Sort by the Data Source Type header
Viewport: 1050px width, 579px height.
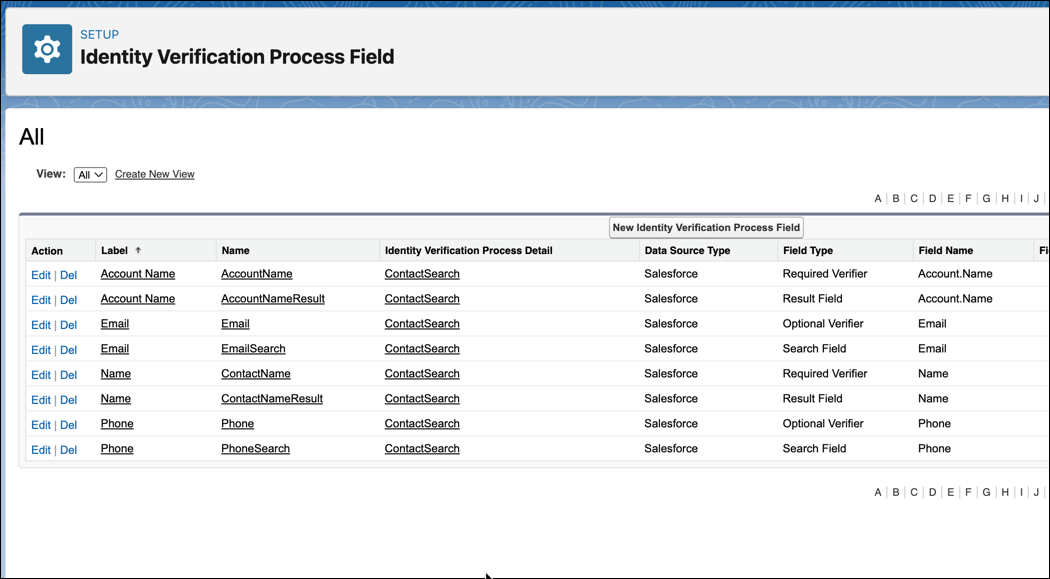point(687,250)
